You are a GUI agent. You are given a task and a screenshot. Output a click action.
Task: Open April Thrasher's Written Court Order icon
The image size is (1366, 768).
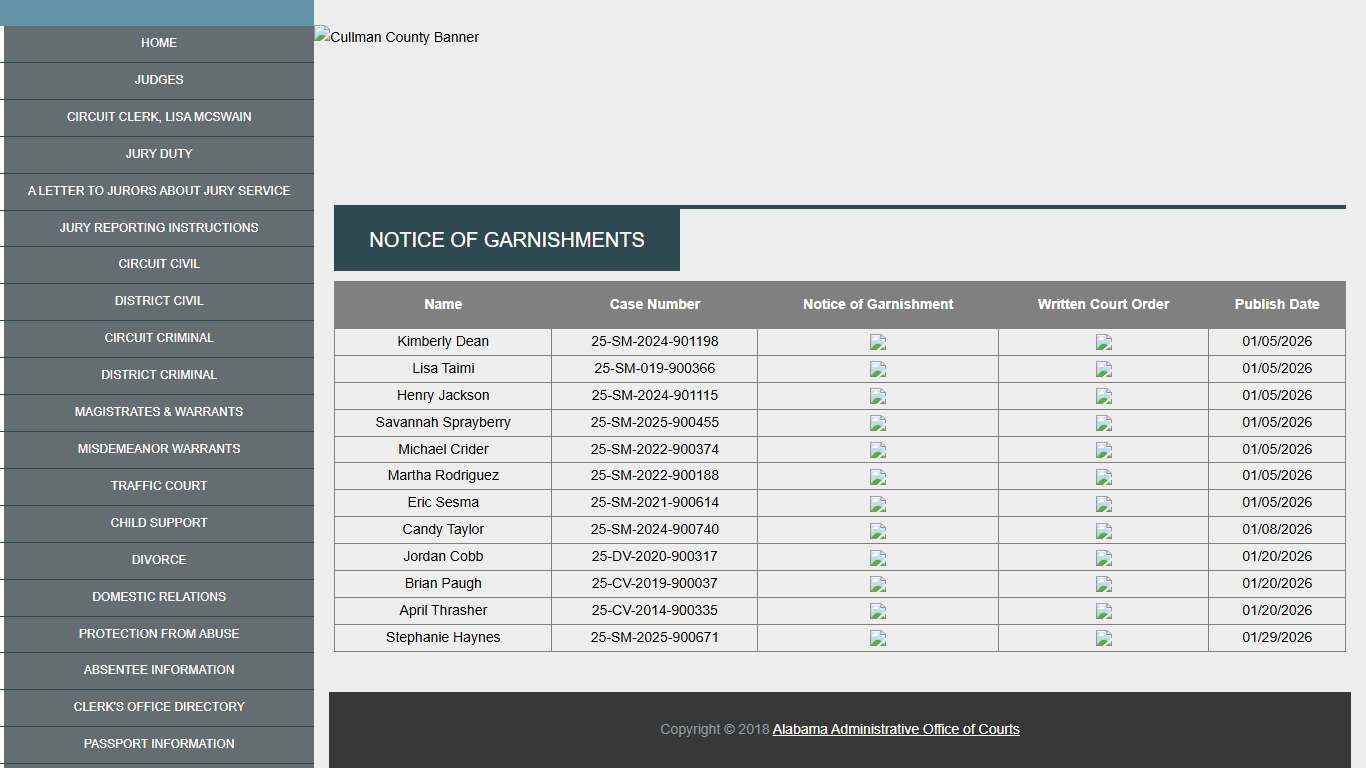(1103, 611)
